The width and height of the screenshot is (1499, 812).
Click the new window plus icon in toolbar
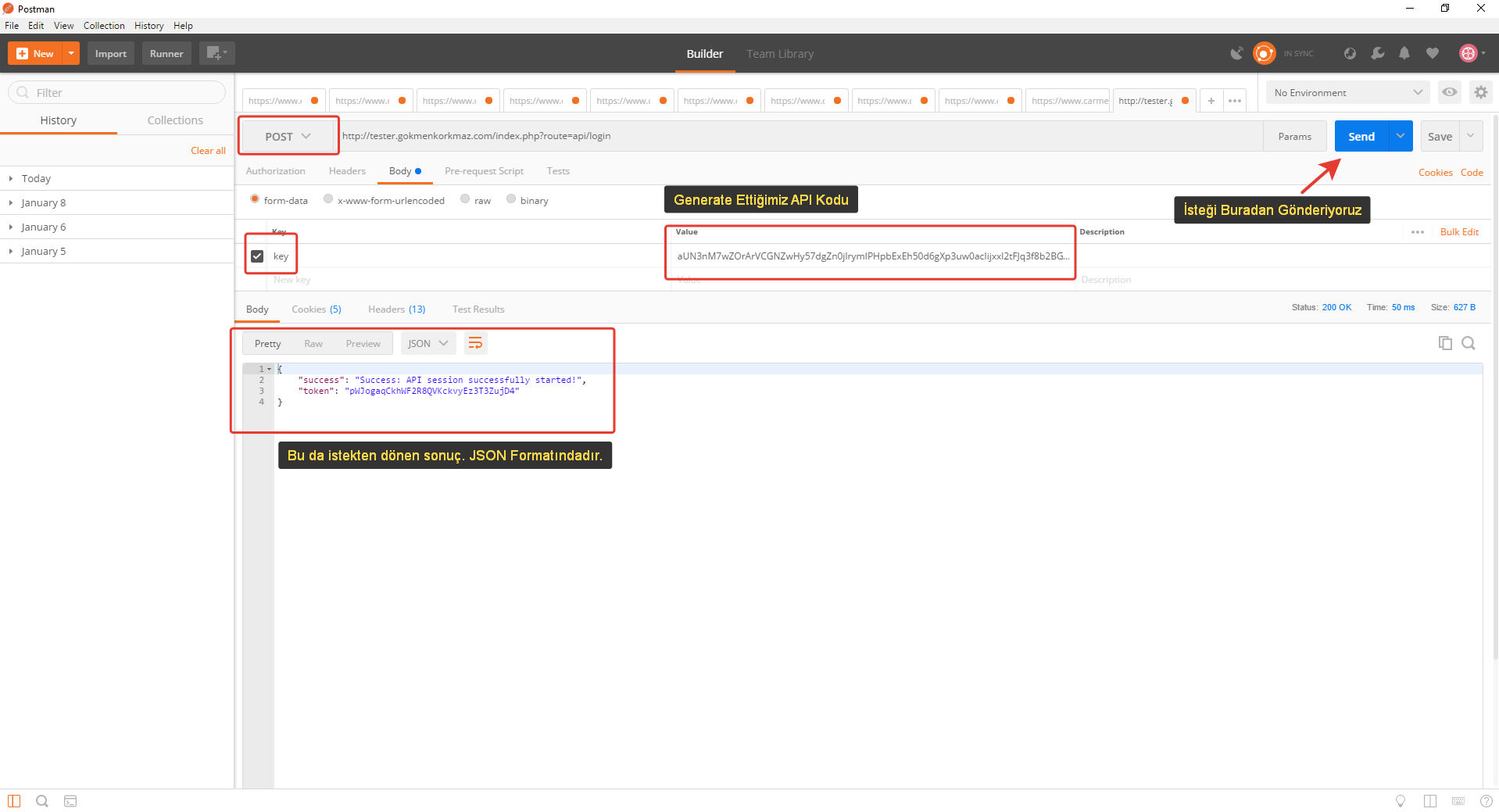[216, 53]
